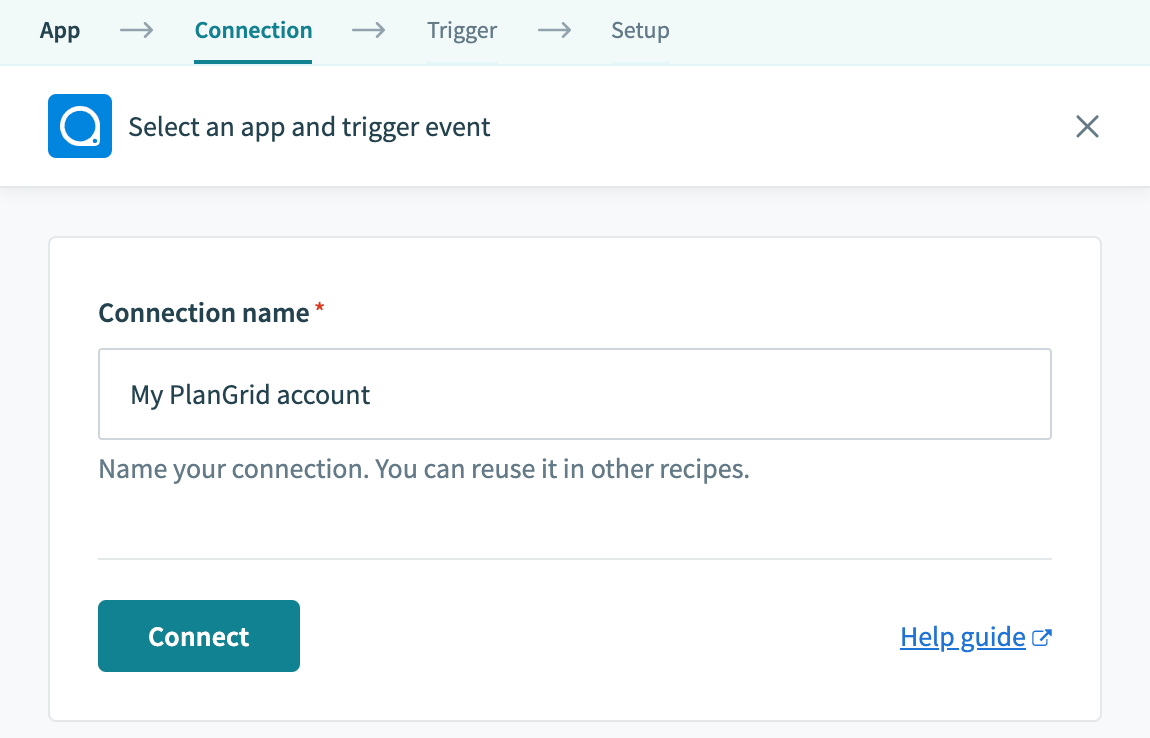Viewport: 1150px width, 738px height.
Task: Select the text 'My PlanGrid account'
Action: click(x=249, y=394)
